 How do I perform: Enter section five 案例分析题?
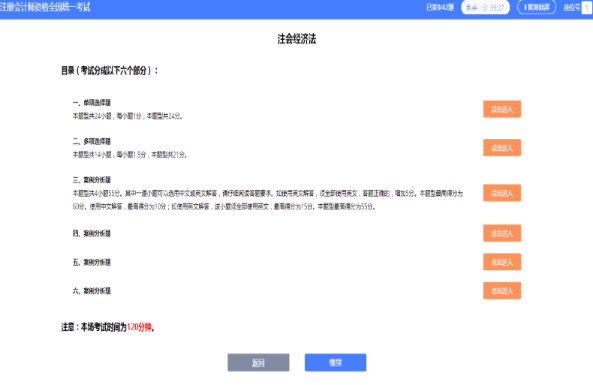tap(502, 262)
